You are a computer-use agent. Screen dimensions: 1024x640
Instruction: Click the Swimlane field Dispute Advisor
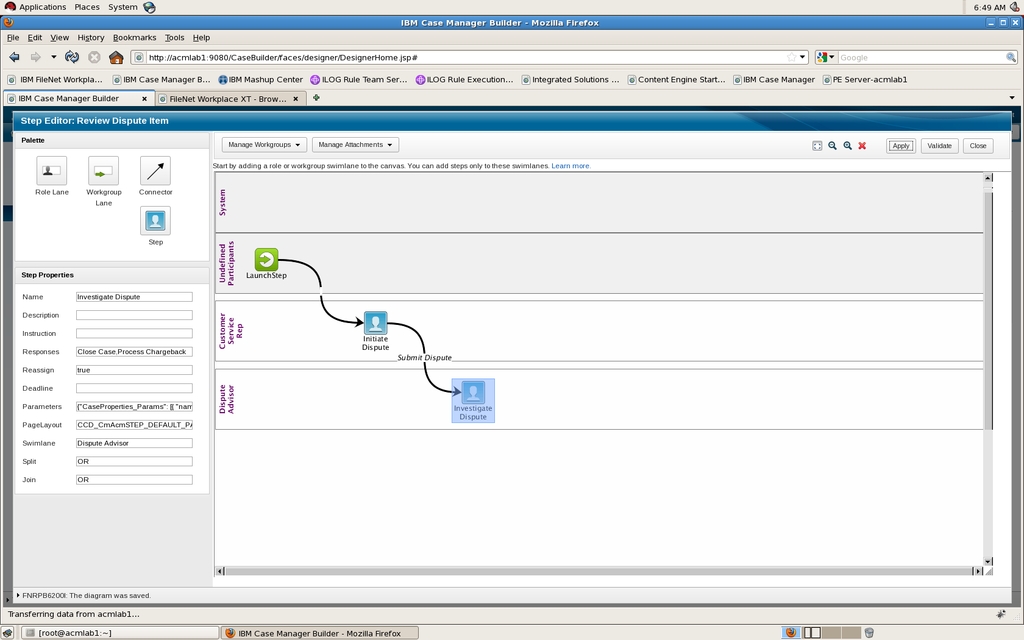pos(134,443)
